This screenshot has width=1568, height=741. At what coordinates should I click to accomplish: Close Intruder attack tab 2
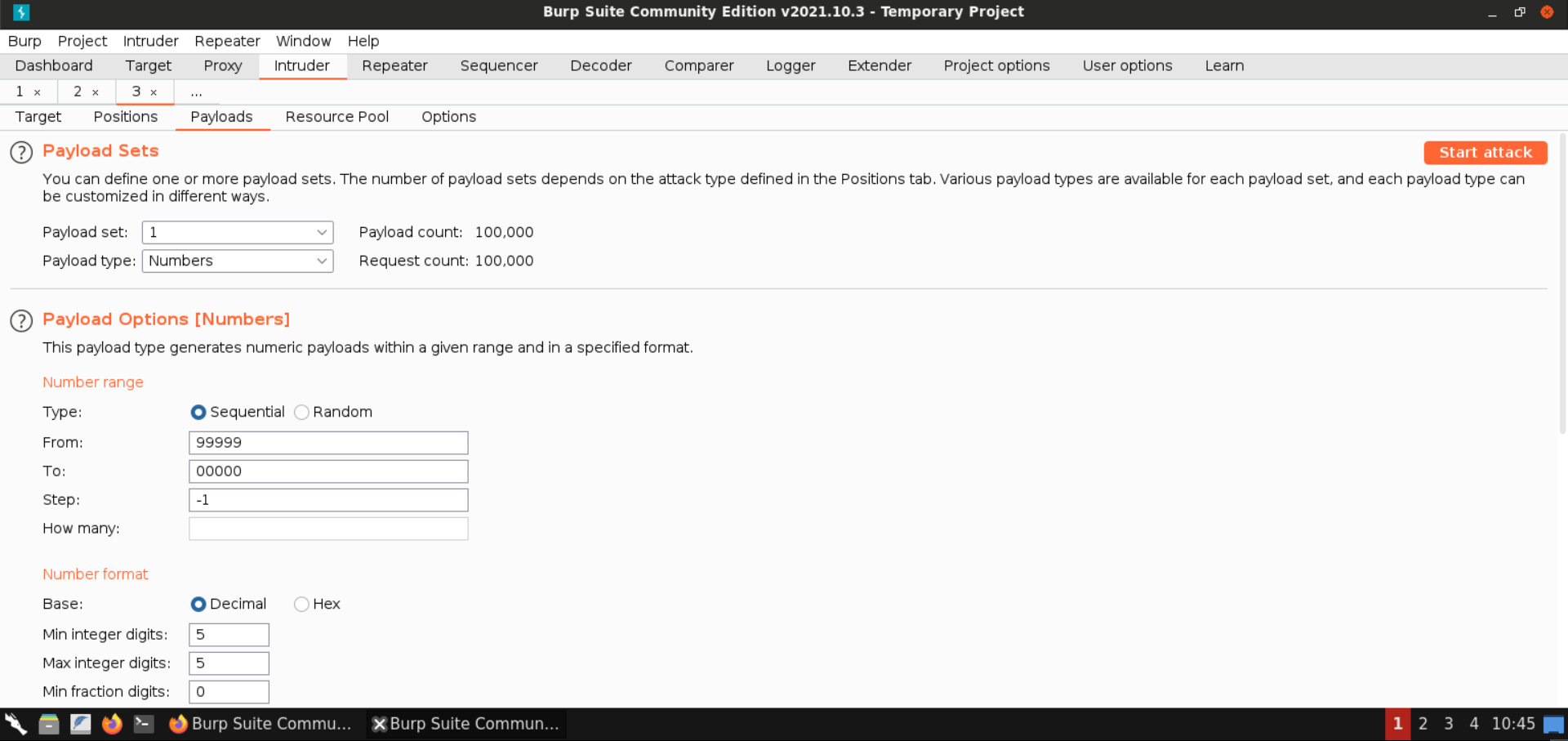[96, 92]
